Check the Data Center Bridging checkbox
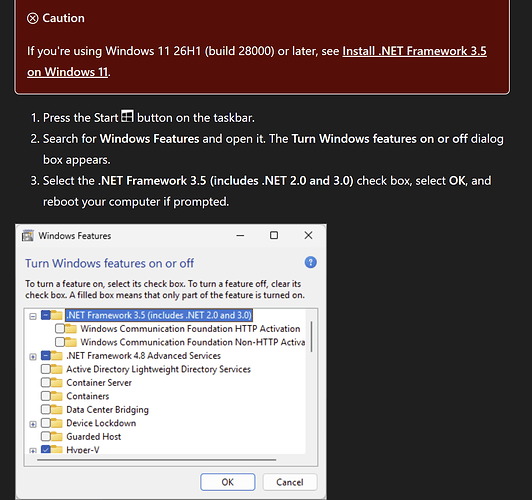532x500 pixels. click(46, 409)
